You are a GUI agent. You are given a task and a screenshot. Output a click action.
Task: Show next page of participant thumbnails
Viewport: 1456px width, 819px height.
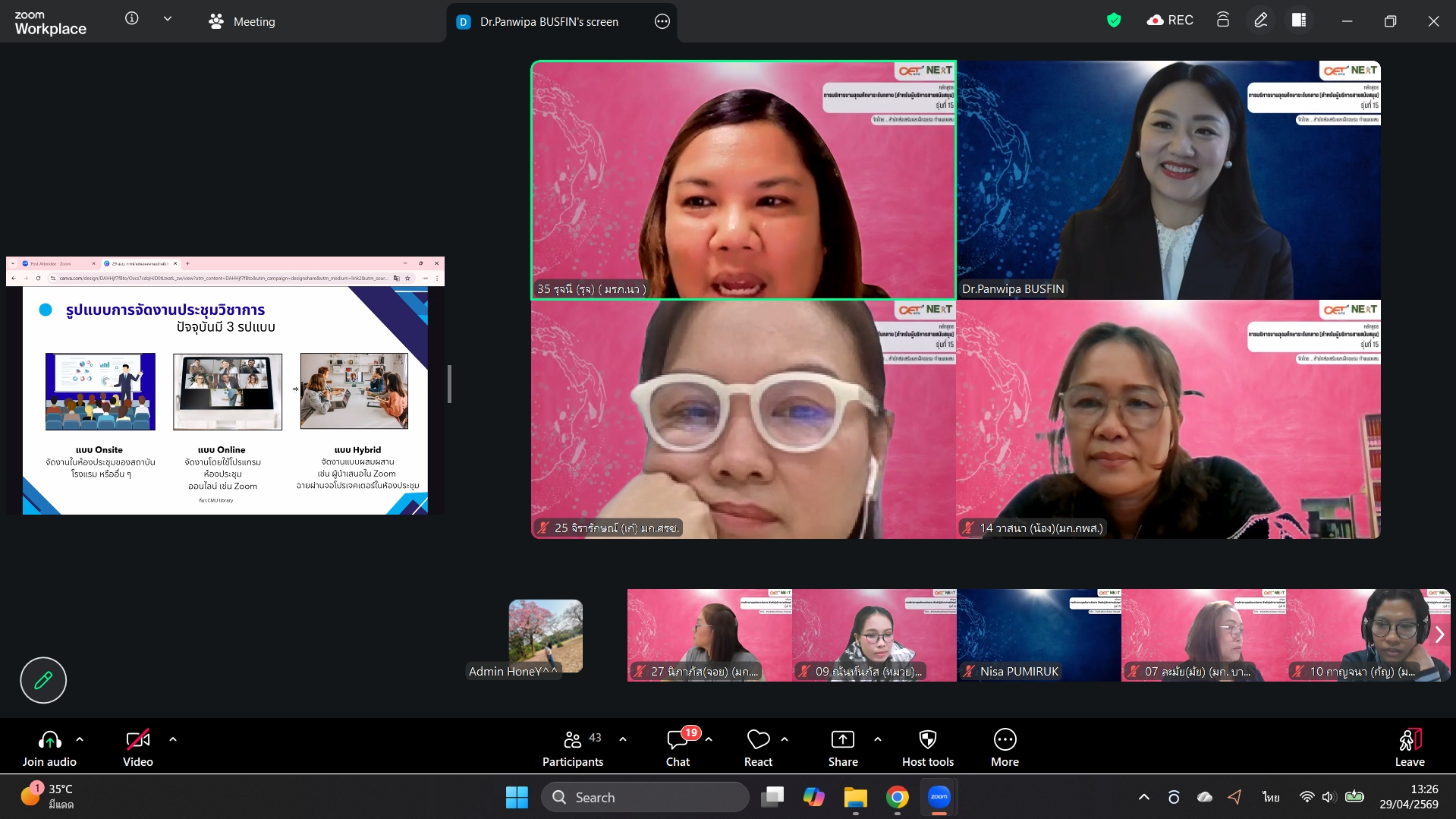point(1439,635)
